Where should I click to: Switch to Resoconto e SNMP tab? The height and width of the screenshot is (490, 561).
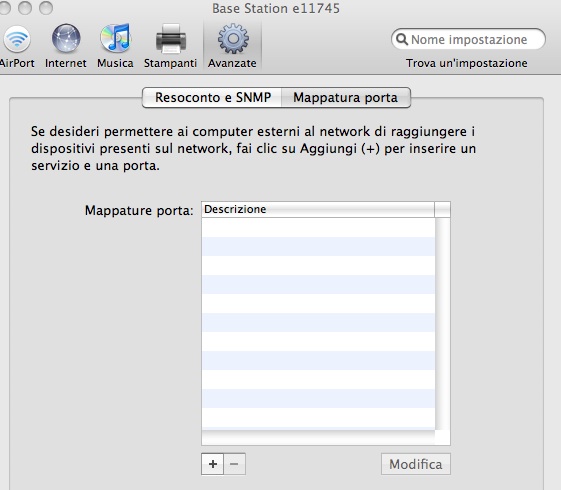tap(213, 97)
